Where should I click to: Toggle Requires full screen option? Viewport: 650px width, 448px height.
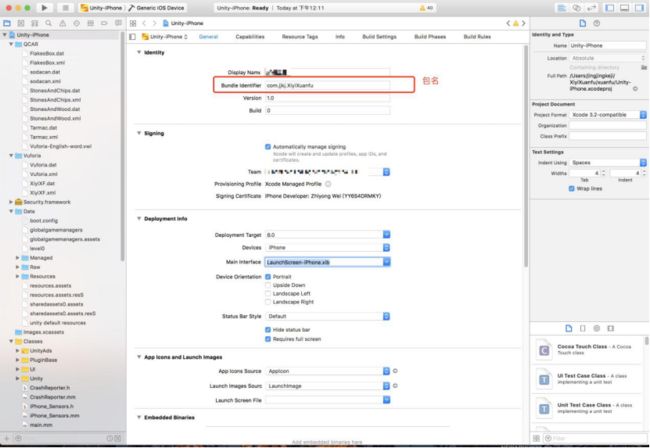(x=268, y=339)
